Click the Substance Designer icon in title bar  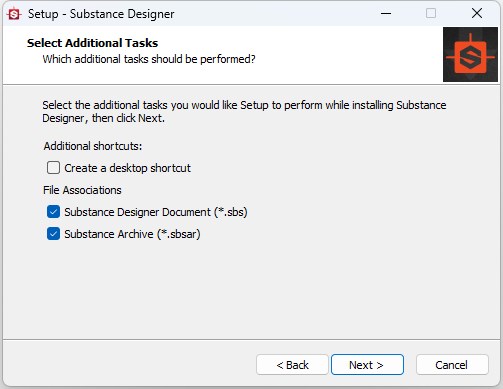coord(14,14)
